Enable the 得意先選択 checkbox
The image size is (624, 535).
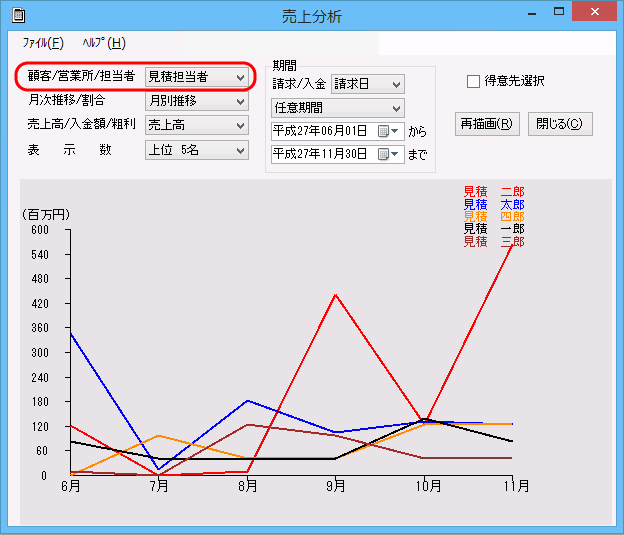point(474,81)
